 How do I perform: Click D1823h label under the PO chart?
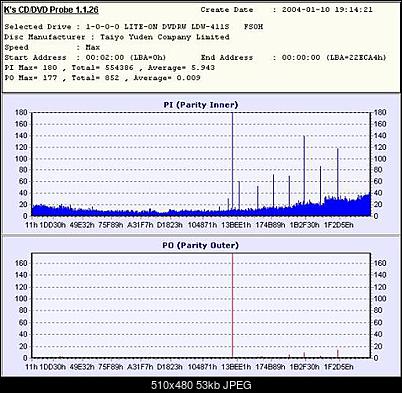170,367
